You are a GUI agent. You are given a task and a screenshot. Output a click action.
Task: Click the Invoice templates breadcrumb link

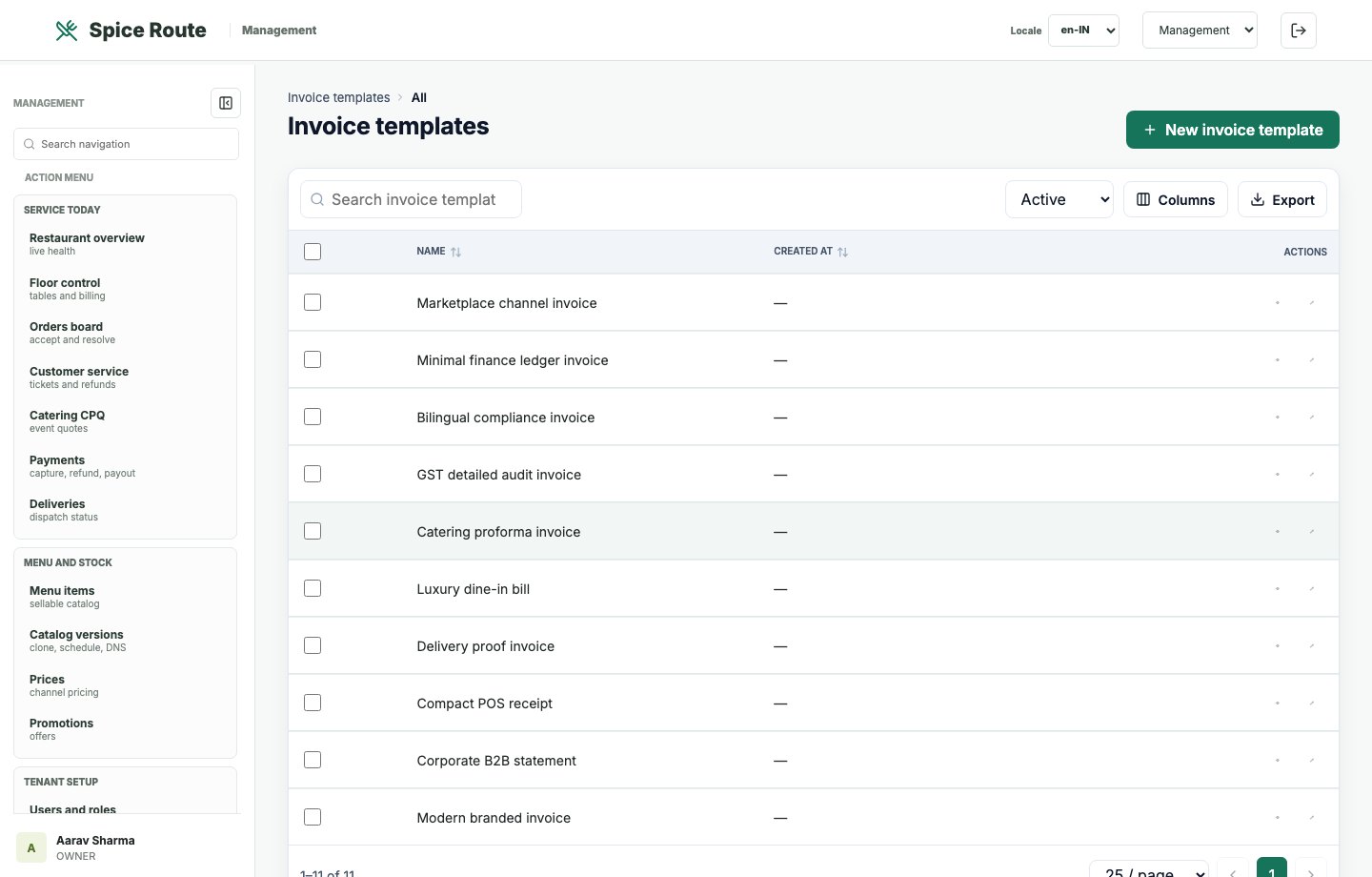(x=338, y=97)
